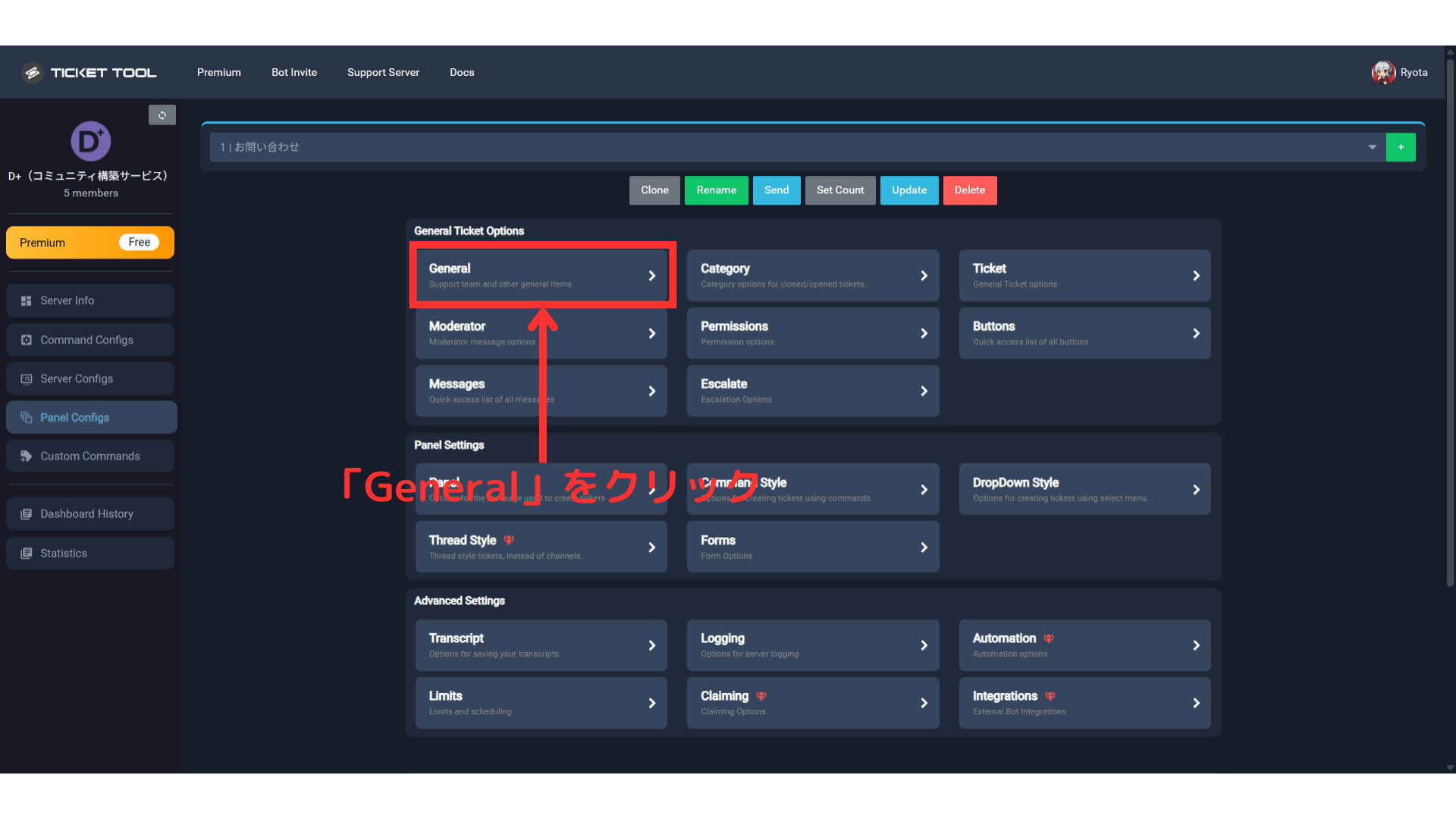Click the Custom Commands sidebar icon

coord(26,456)
